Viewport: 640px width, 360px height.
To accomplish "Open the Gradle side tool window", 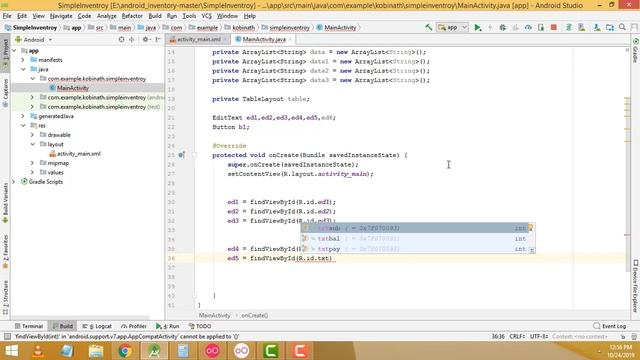I will [636, 51].
